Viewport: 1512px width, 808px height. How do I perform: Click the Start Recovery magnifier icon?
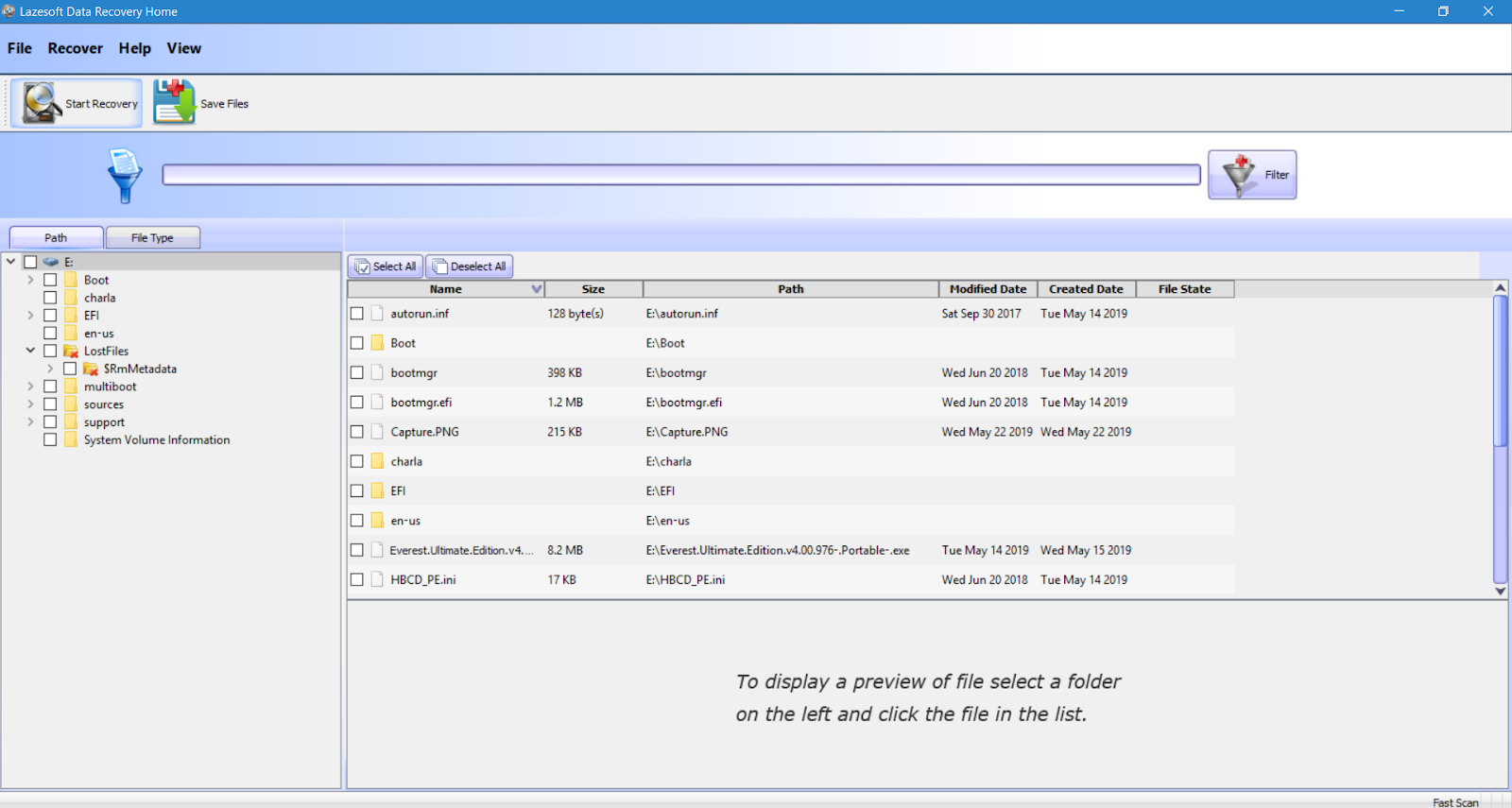coord(42,103)
